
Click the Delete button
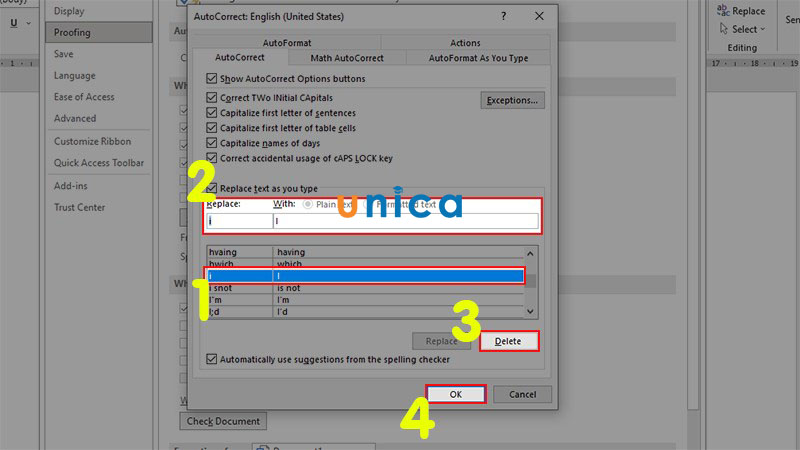(509, 341)
